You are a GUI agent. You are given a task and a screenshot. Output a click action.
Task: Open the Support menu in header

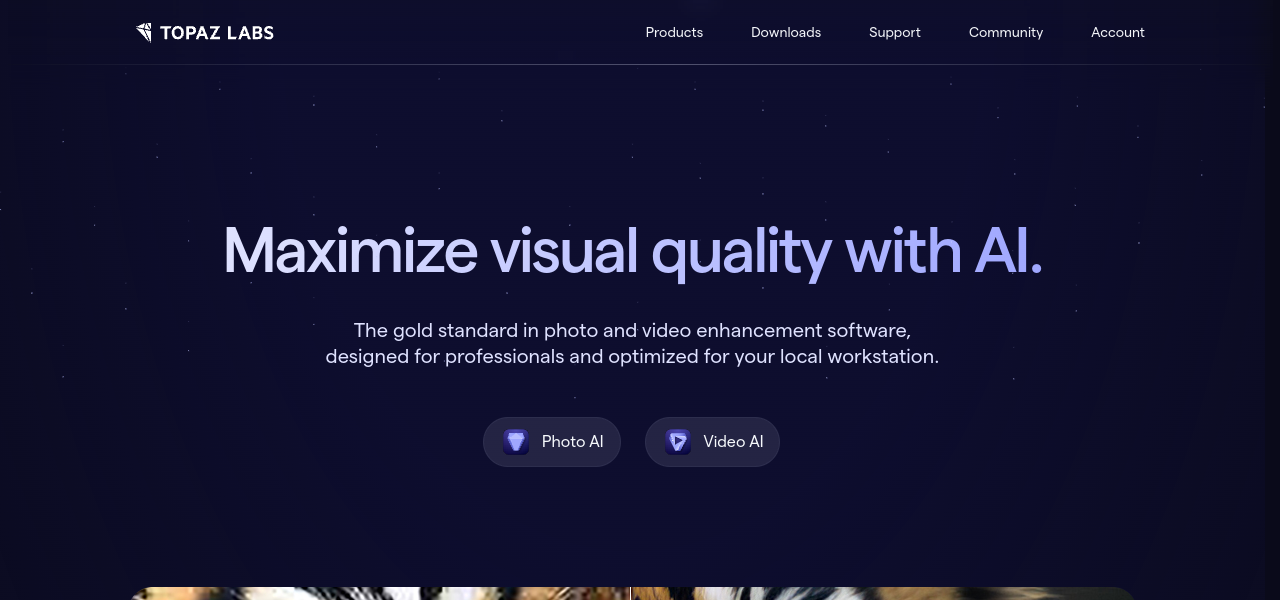click(894, 32)
